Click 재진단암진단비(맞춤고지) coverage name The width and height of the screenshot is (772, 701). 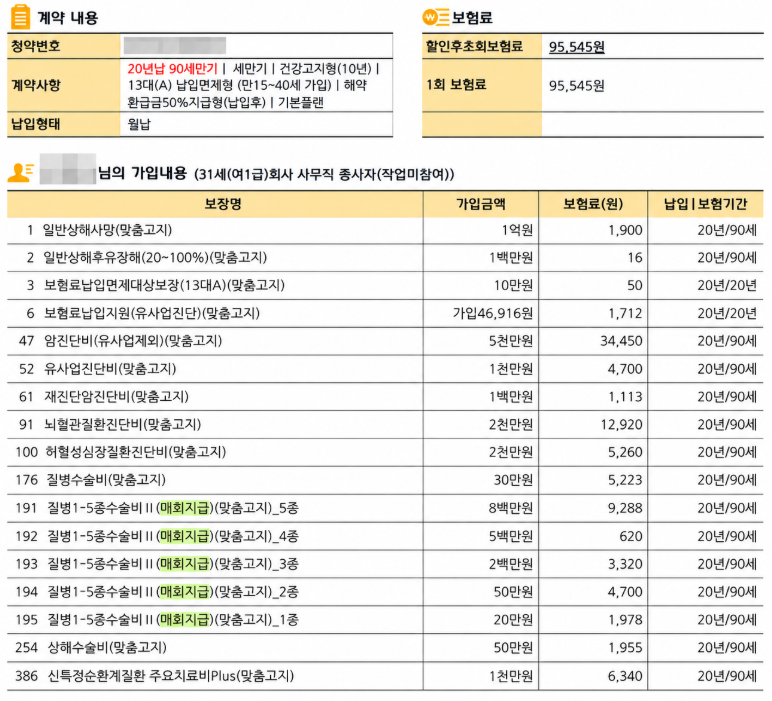click(116, 396)
